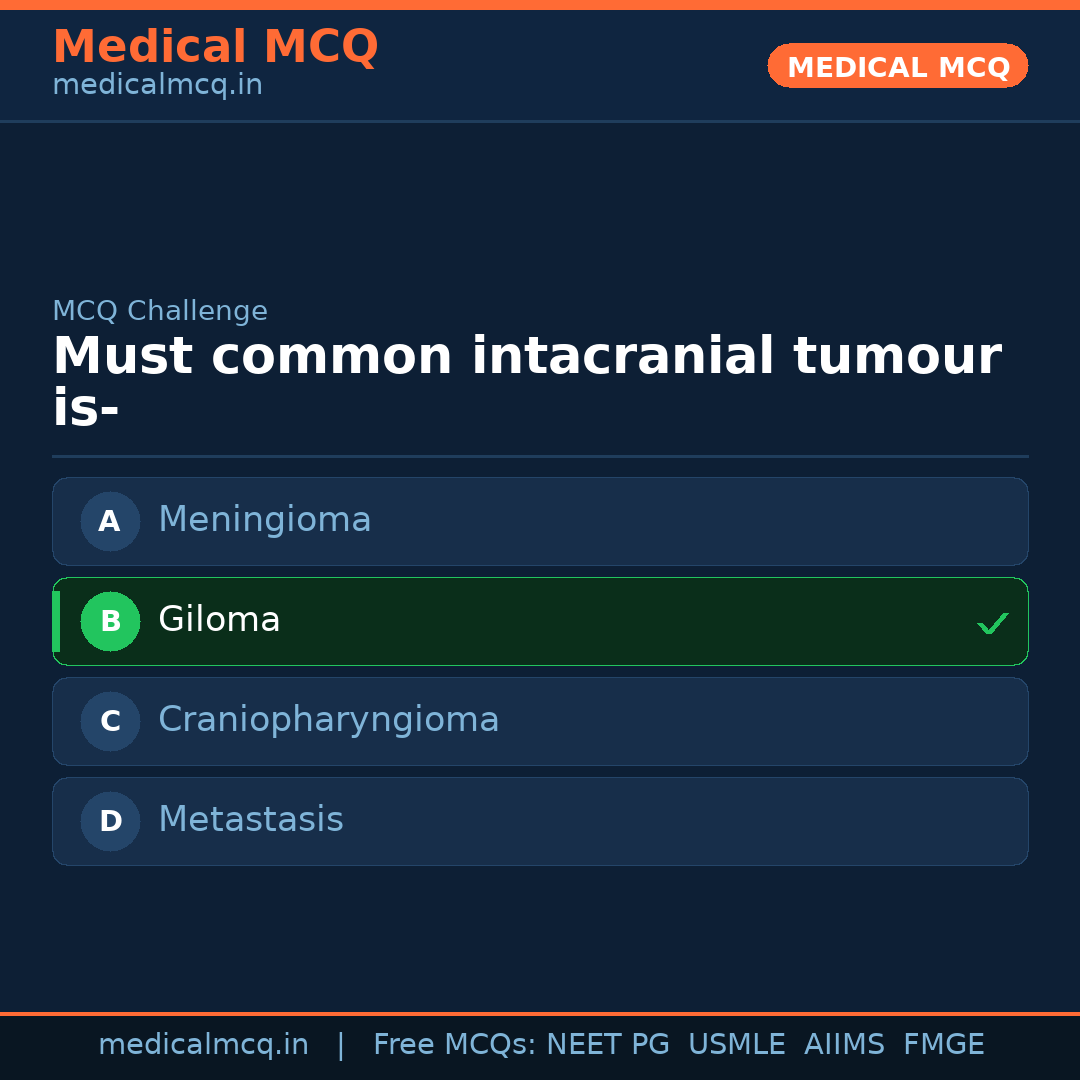Click the MCQ Challenge label
Viewport: 1080px width, 1080px height.
click(160, 311)
